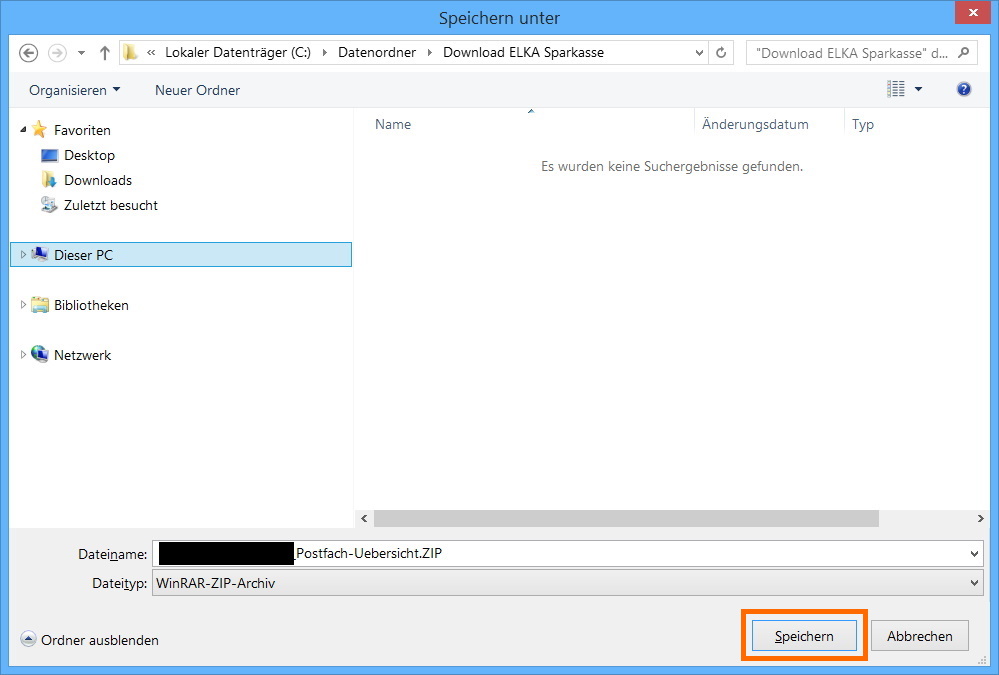Screen dimensions: 999x675
Task: Open the view options dropdown arrow
Action: tap(918, 90)
